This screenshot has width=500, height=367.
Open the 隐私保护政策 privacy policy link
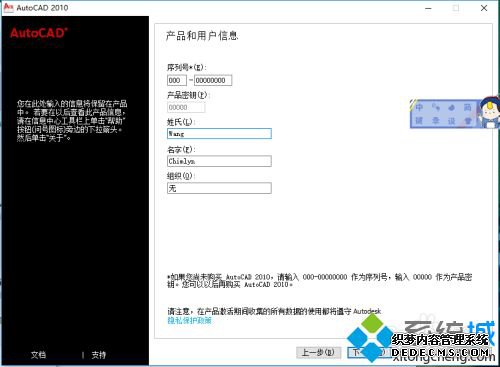point(189,321)
